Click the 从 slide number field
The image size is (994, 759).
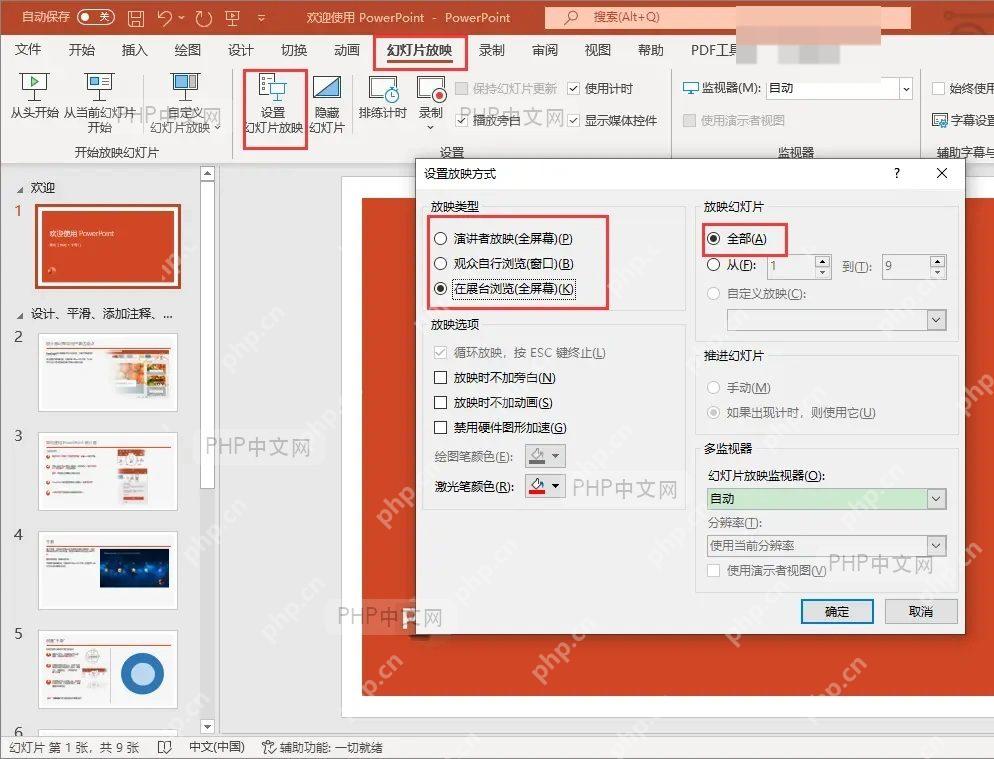pyautogui.click(x=790, y=266)
